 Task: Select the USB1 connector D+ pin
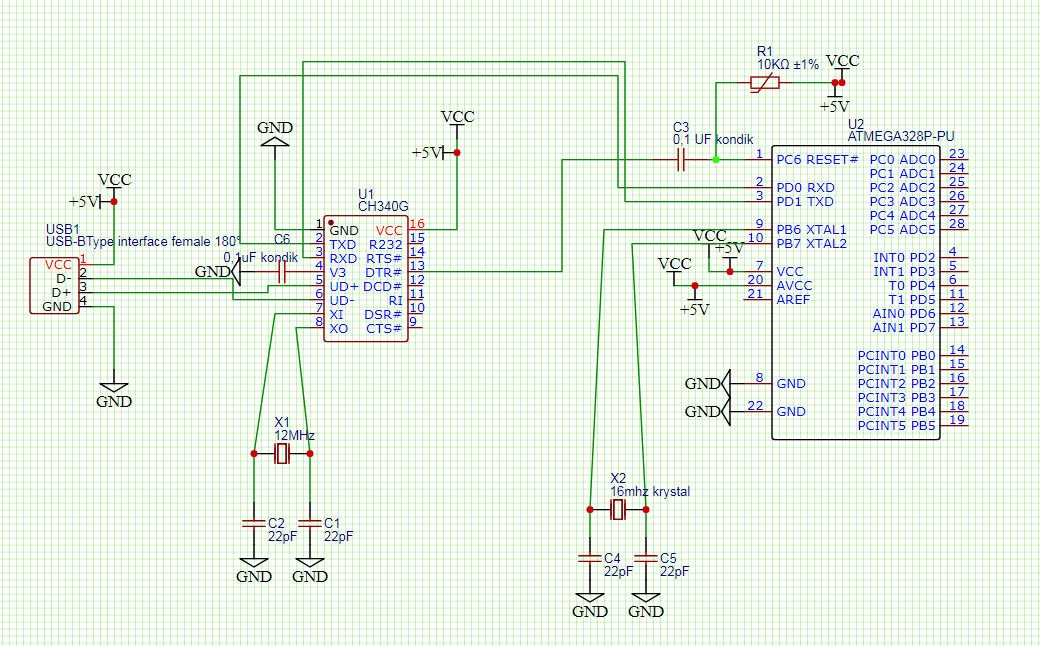[x=62, y=292]
